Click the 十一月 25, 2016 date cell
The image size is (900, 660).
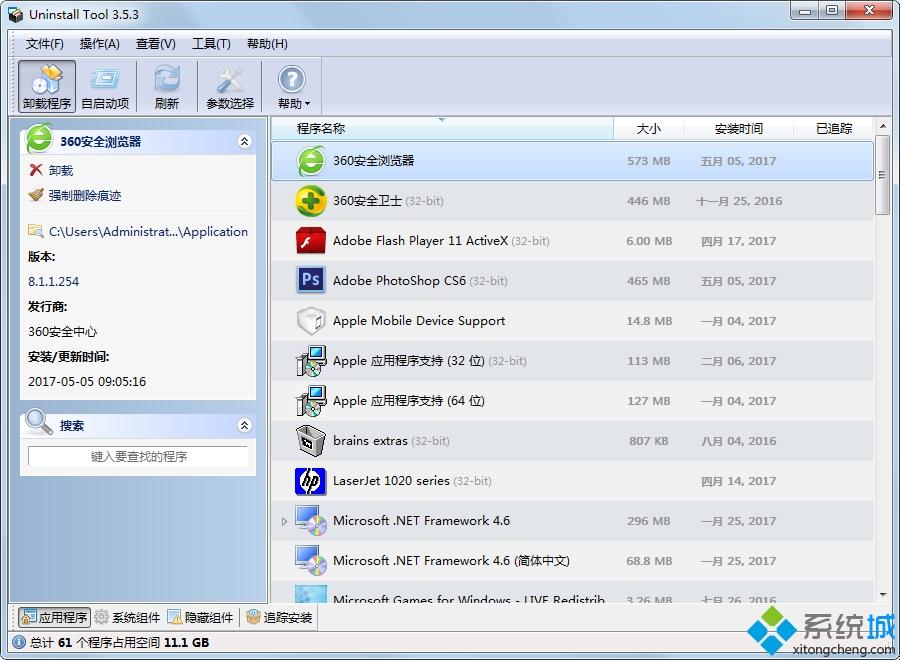point(739,201)
